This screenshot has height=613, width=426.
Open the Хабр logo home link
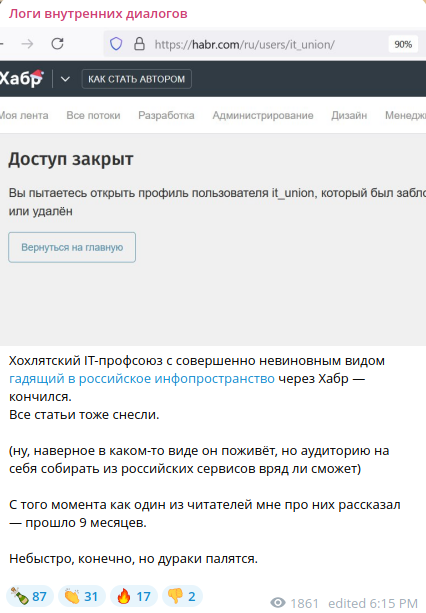coord(21,78)
